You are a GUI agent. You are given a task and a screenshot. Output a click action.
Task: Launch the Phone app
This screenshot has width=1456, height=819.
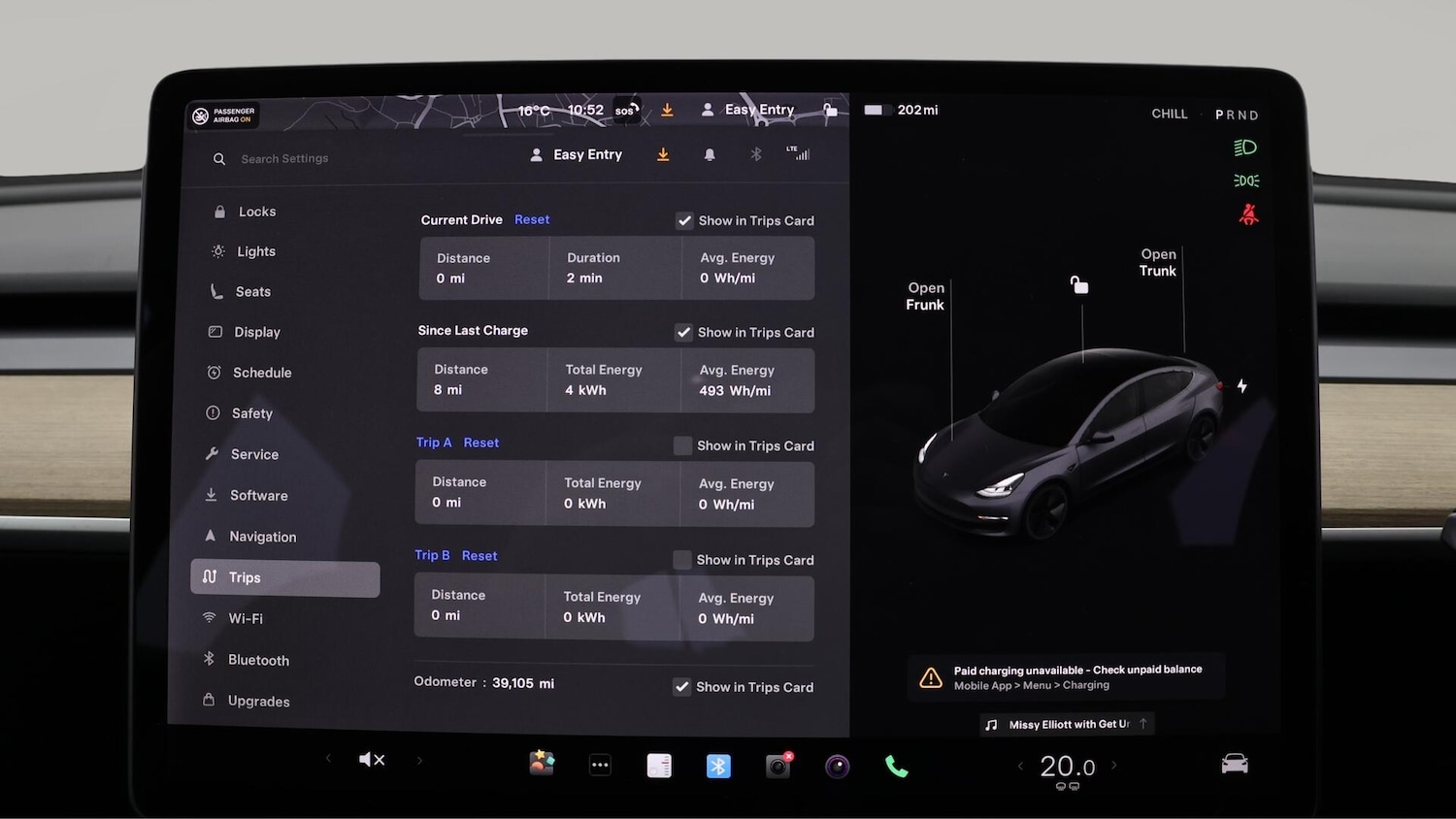click(x=896, y=767)
